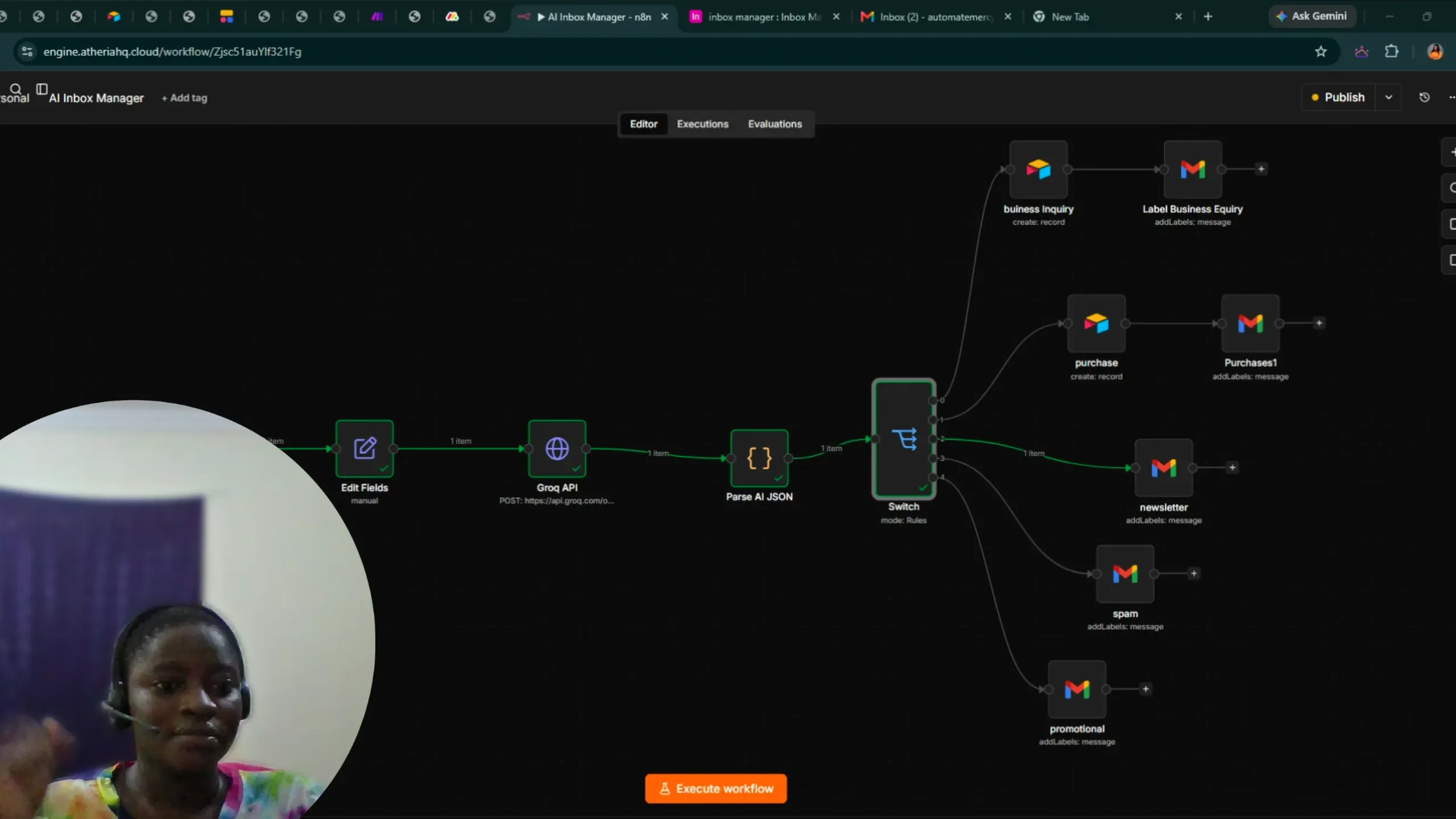Open the Edit Fields node
The width and height of the screenshot is (1456, 819).
[x=364, y=449]
